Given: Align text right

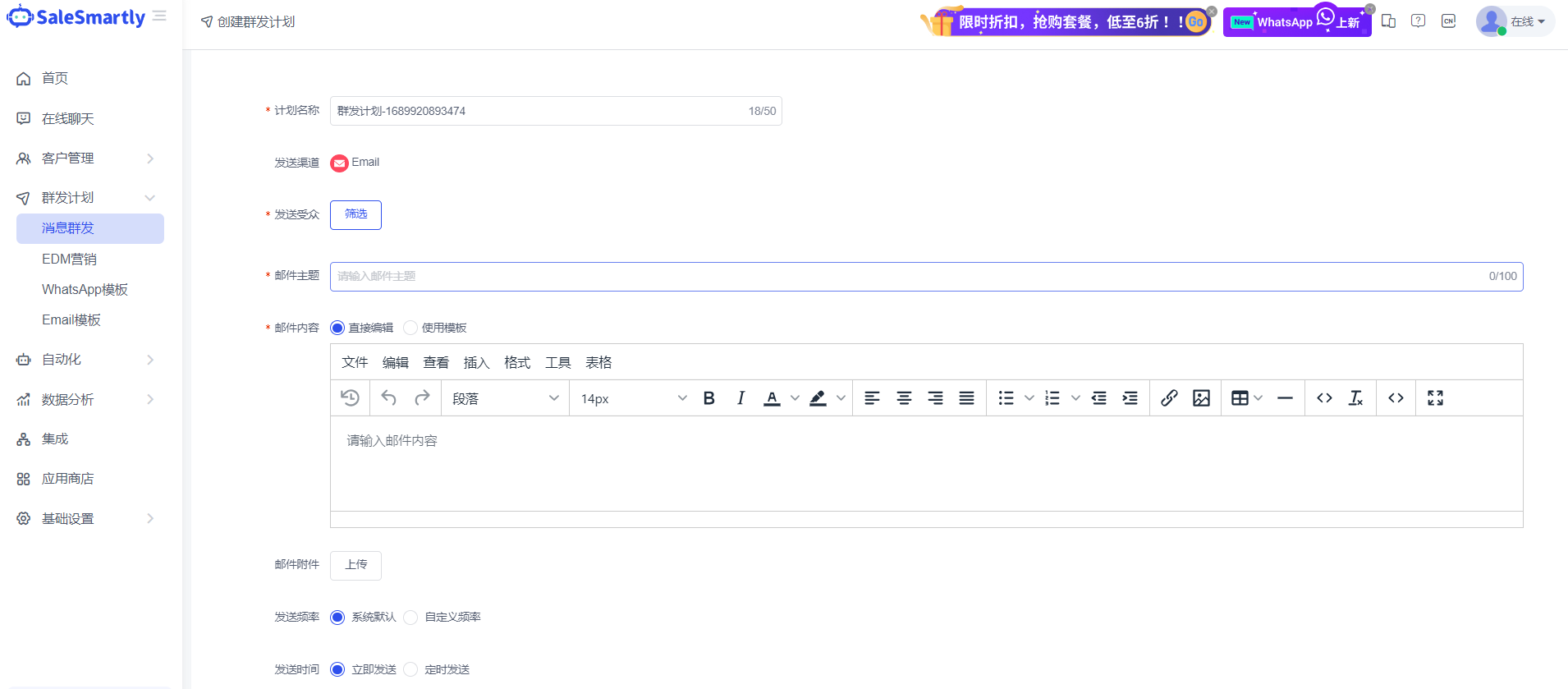Looking at the screenshot, I should coord(935,398).
